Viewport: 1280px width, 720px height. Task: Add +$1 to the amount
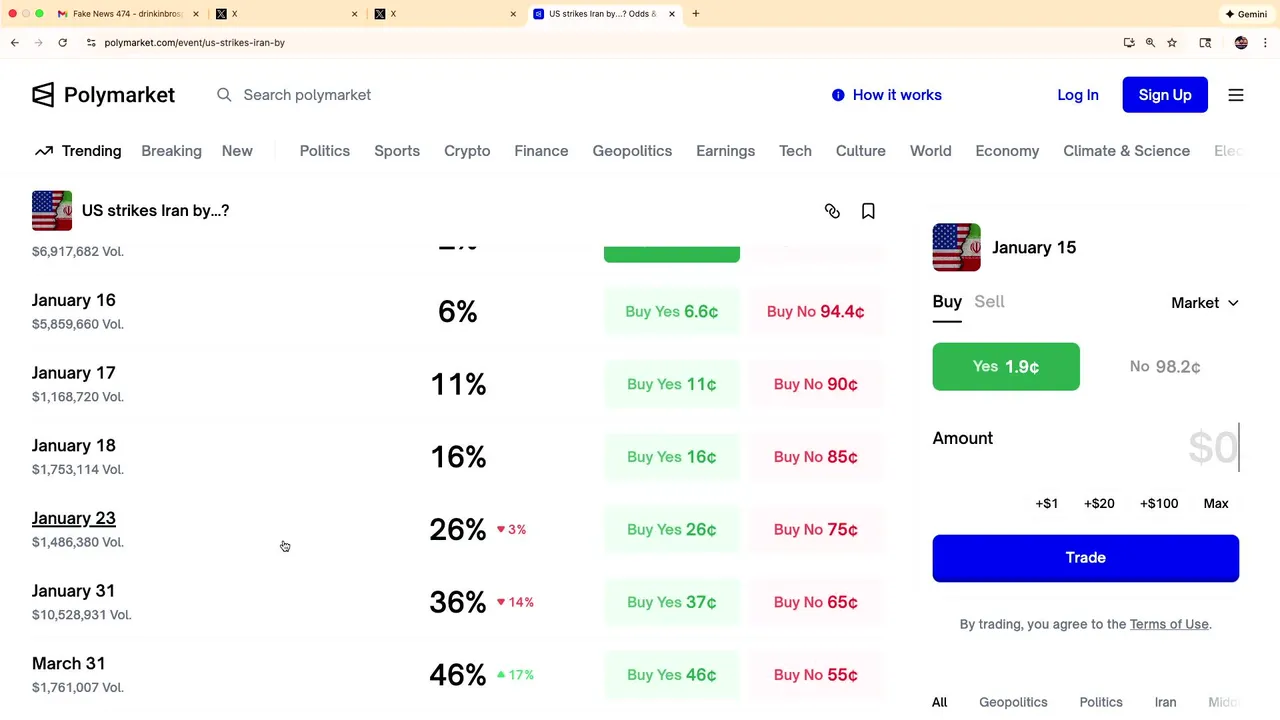tap(1047, 503)
